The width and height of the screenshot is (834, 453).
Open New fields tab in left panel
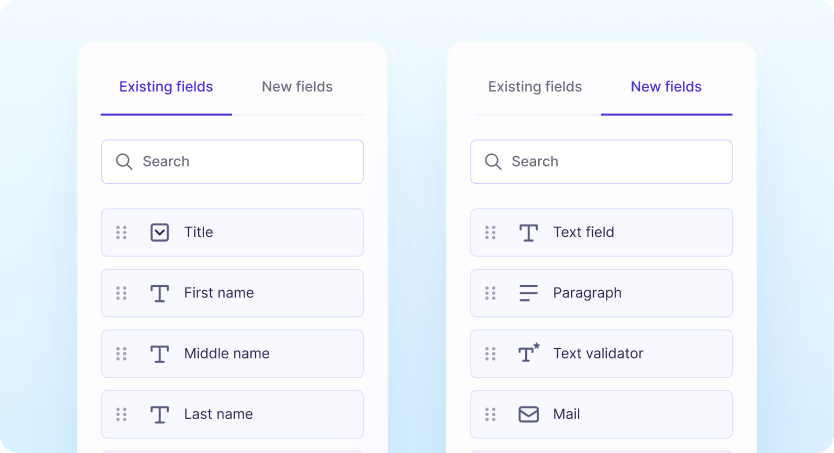(297, 87)
